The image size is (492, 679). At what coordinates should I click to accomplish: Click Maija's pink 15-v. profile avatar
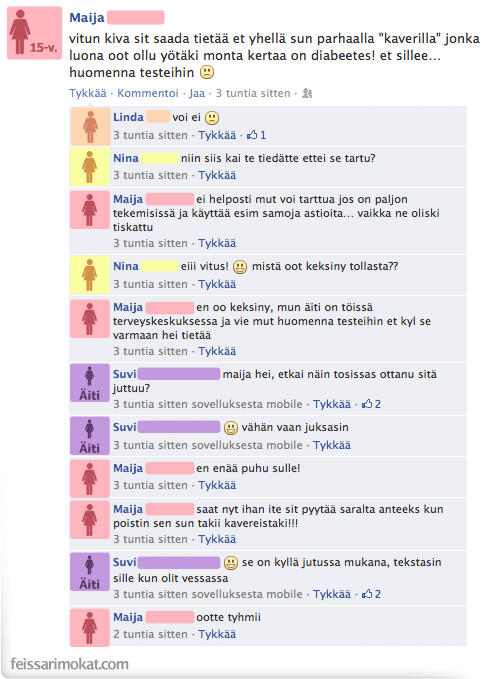pyautogui.click(x=34, y=33)
